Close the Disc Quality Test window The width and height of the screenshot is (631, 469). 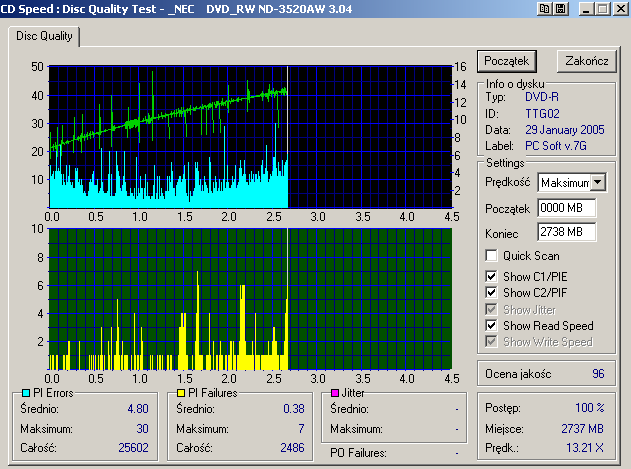coord(620,9)
